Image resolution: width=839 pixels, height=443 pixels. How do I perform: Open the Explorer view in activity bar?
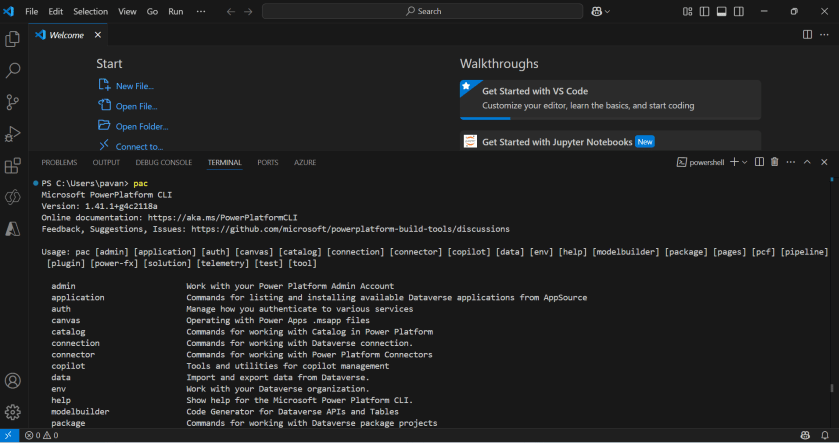click(x=13, y=40)
